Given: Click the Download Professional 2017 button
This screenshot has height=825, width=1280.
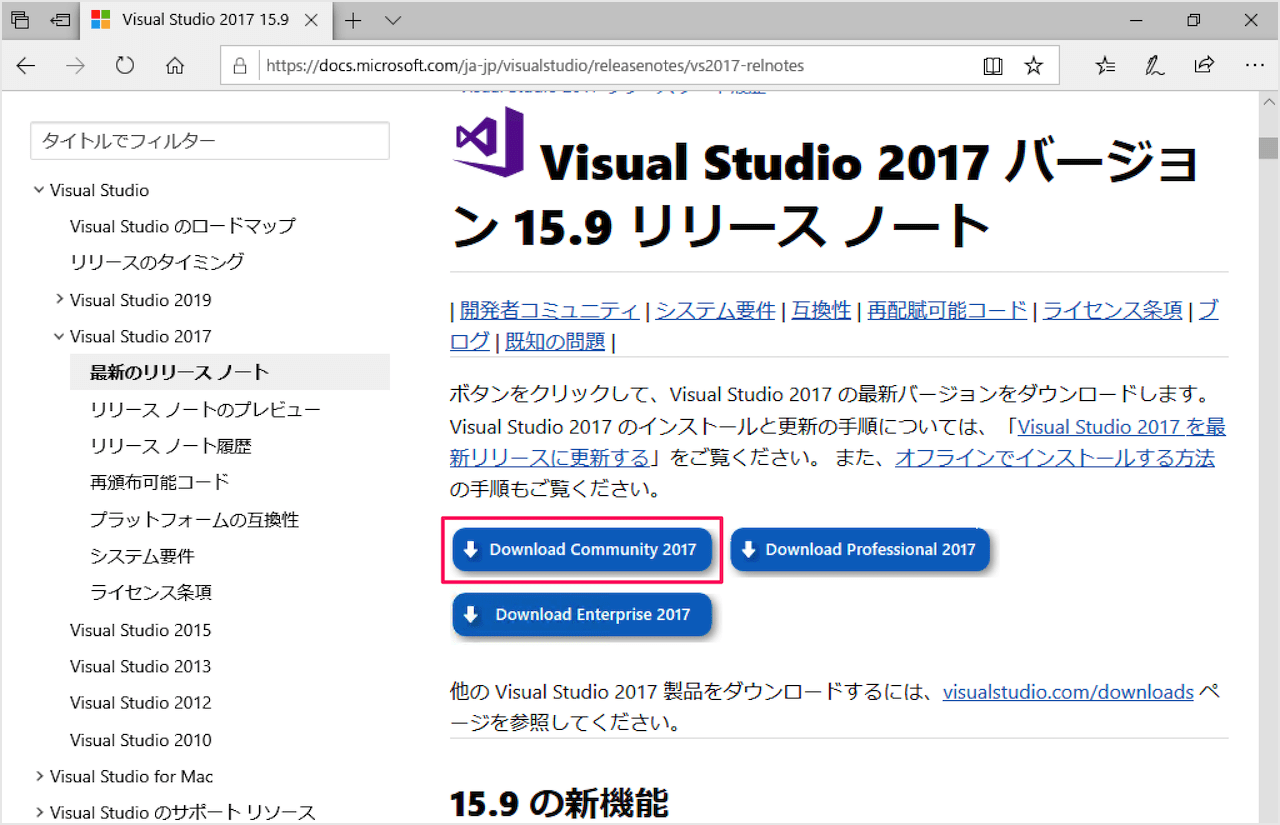Looking at the screenshot, I should pyautogui.click(x=860, y=549).
